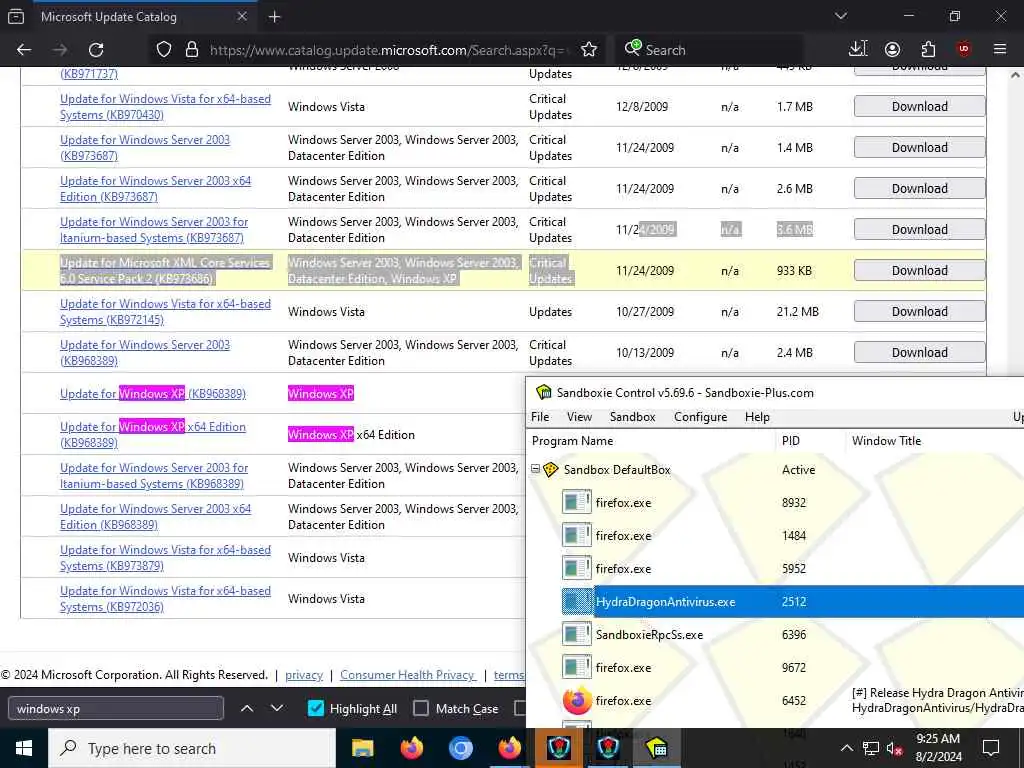Select the firefox.exe row with PID 9672
This screenshot has width=1024, height=768.
pyautogui.click(x=776, y=667)
